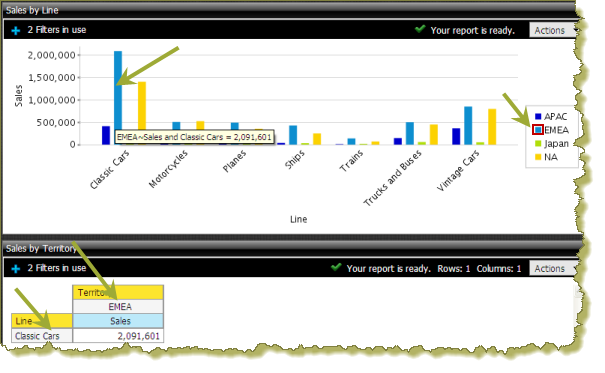The width and height of the screenshot is (605, 373).
Task: Expand filters plus icon in Sales by Territory
Action: [x=15, y=269]
